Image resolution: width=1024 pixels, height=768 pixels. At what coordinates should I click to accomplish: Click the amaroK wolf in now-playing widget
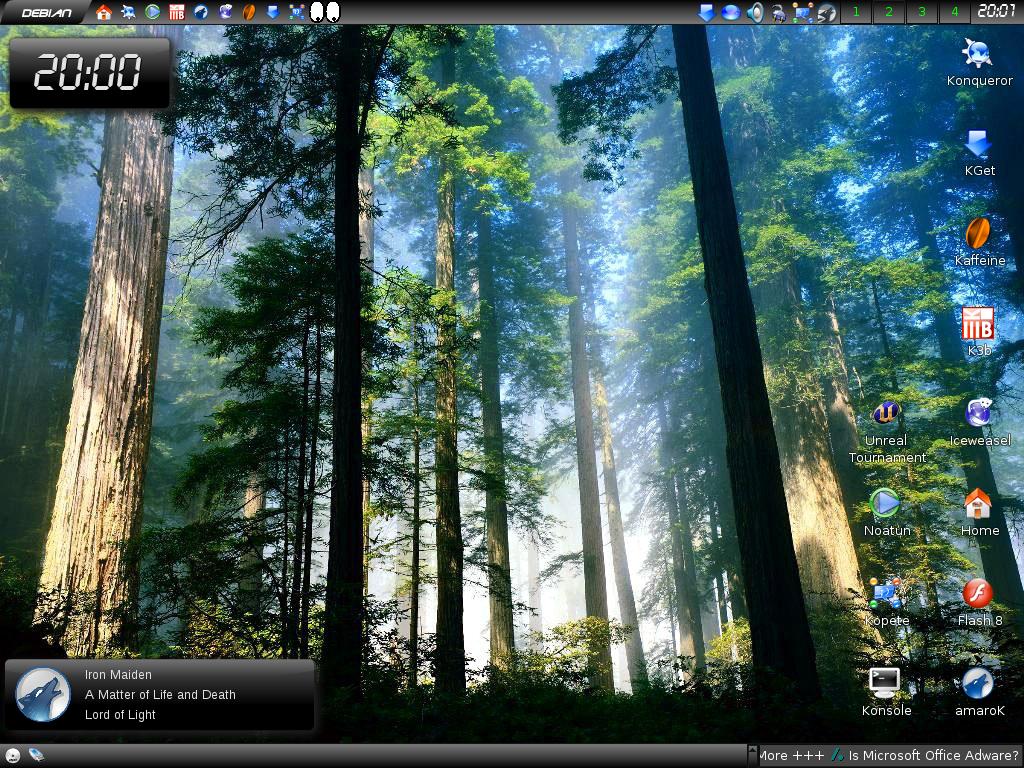tap(43, 695)
